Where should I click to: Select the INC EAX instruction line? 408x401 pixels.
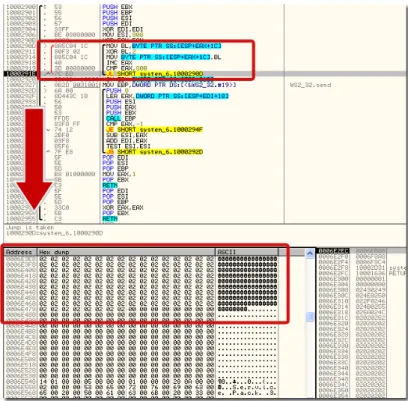click(x=119, y=63)
